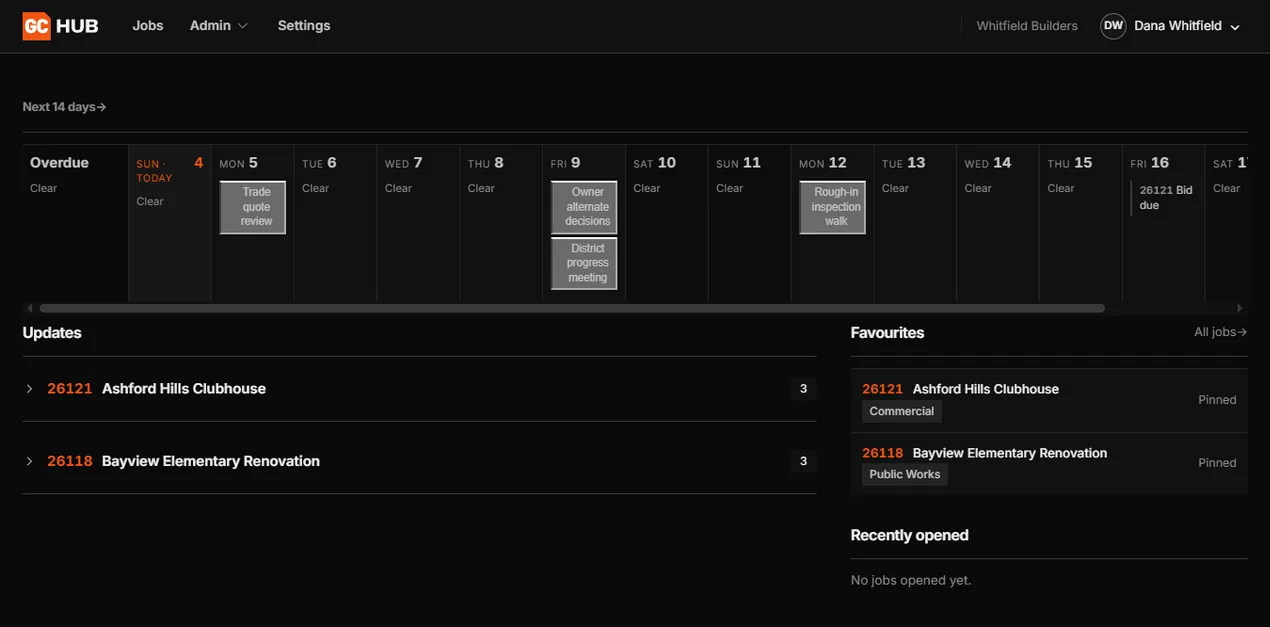
Task: Open the Dana Whitfield account menu
Action: click(x=1170, y=26)
